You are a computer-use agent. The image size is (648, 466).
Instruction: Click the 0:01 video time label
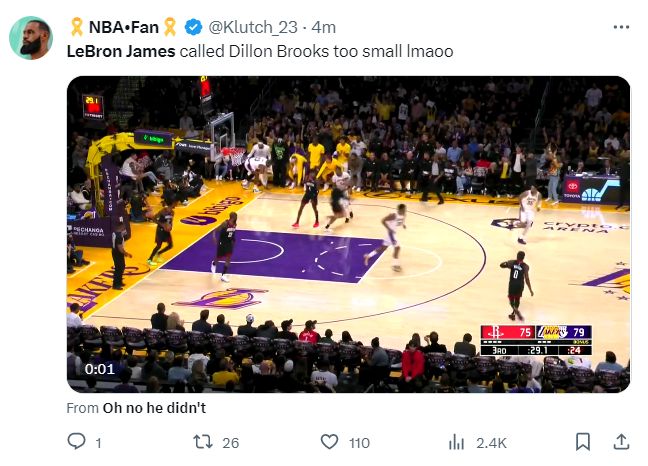100,369
